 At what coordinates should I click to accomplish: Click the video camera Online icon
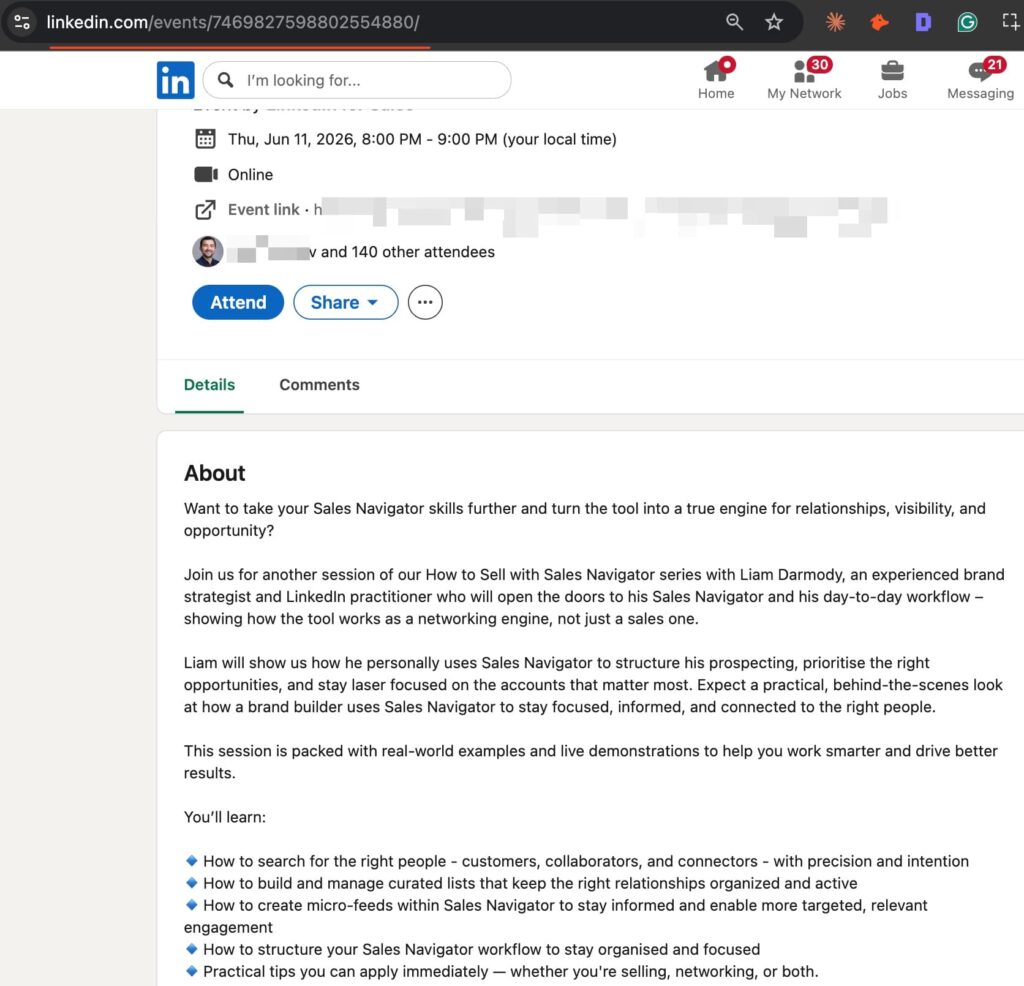[x=206, y=174]
